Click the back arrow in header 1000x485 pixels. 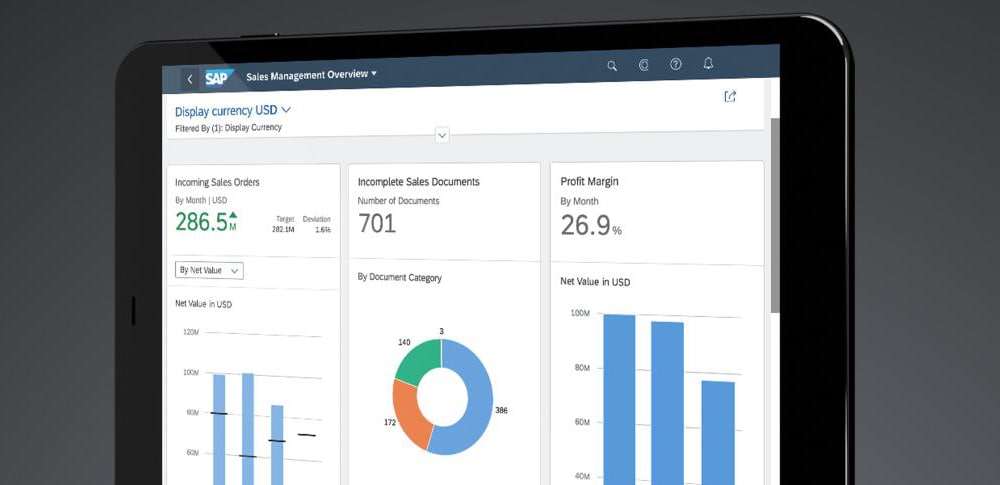coord(189,79)
